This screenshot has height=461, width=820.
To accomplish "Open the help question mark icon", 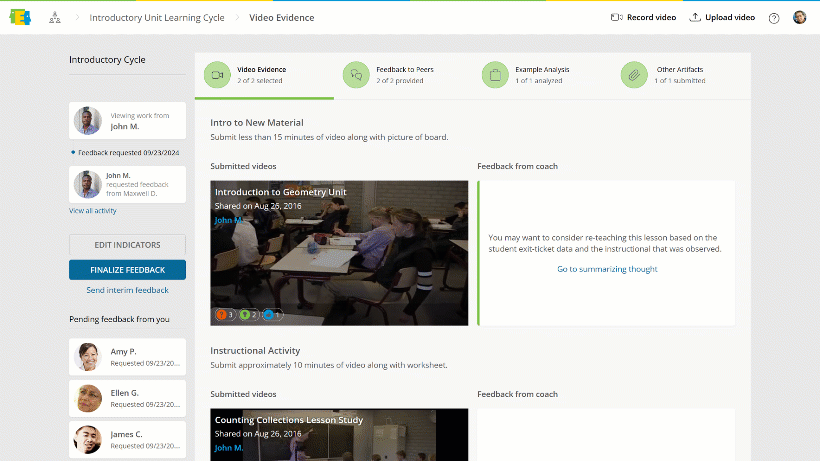I will coord(774,18).
